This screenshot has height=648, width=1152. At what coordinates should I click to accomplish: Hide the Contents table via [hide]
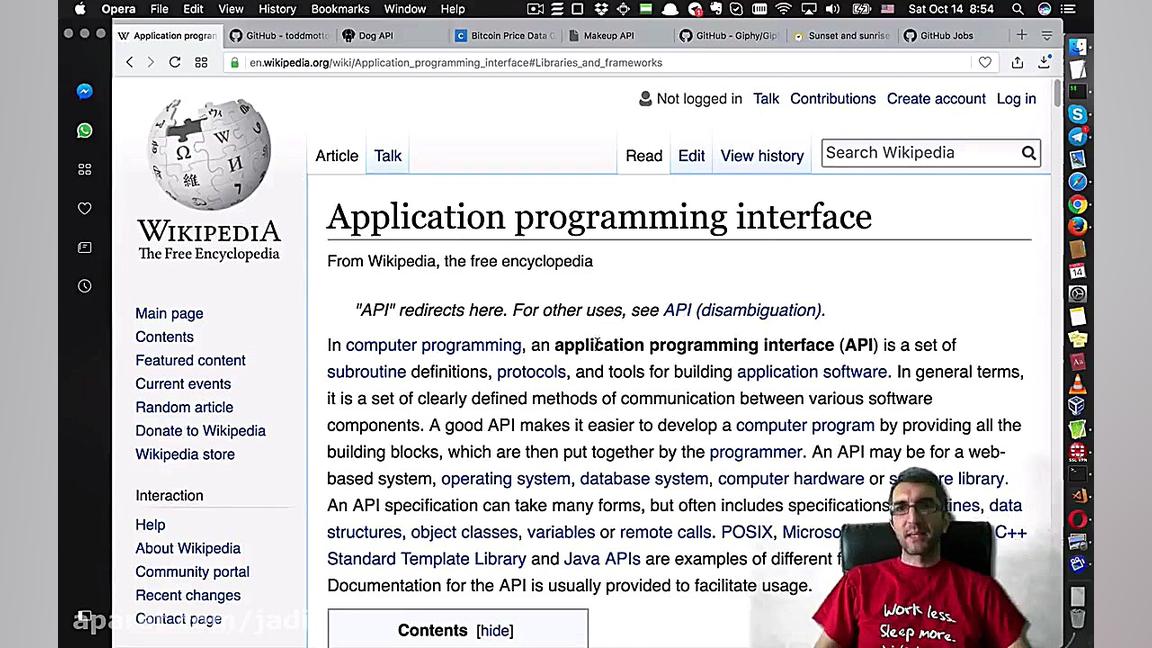[x=495, y=631]
